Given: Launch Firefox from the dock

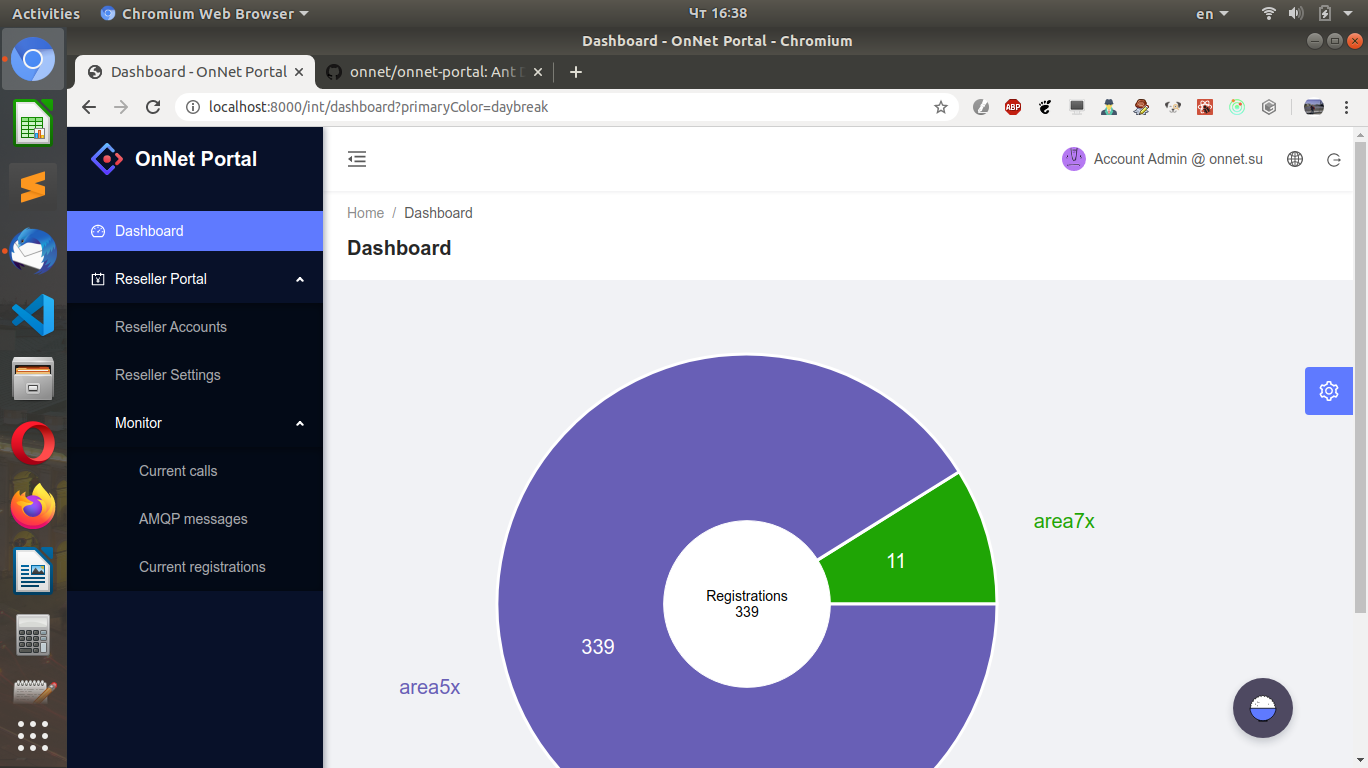Looking at the screenshot, I should (33, 507).
